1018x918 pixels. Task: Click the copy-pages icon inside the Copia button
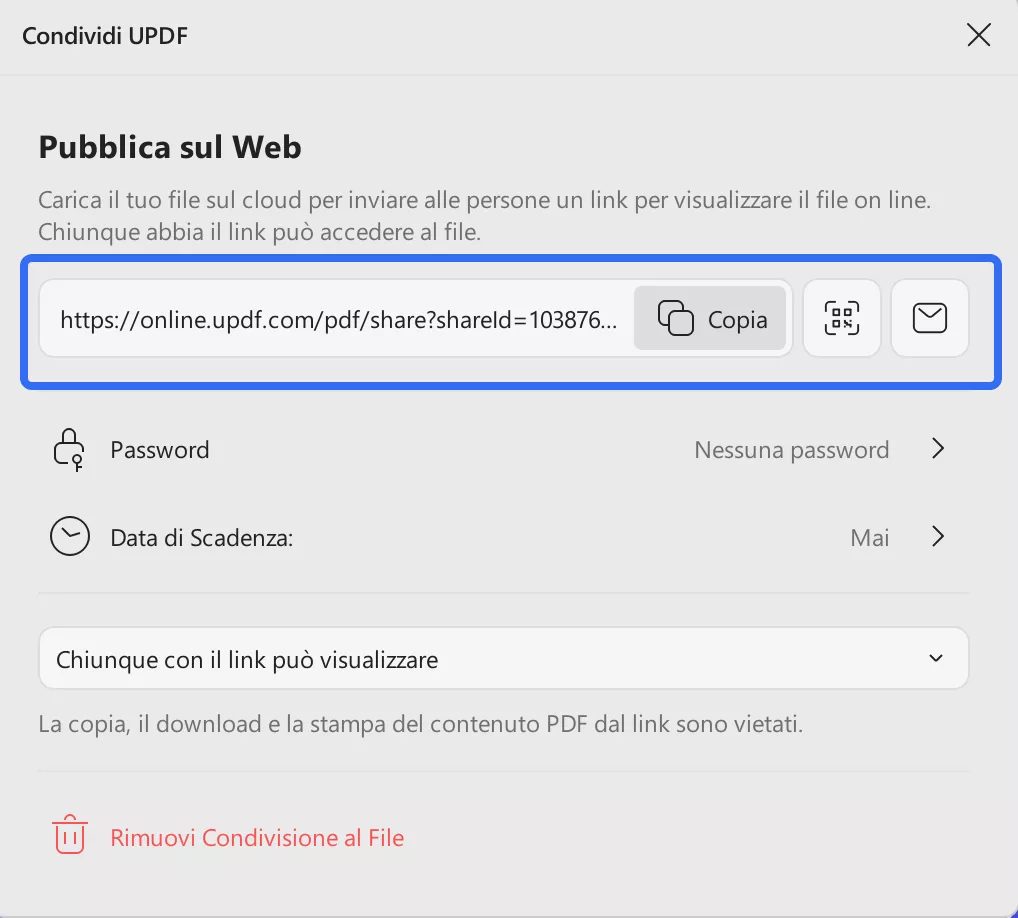click(676, 318)
